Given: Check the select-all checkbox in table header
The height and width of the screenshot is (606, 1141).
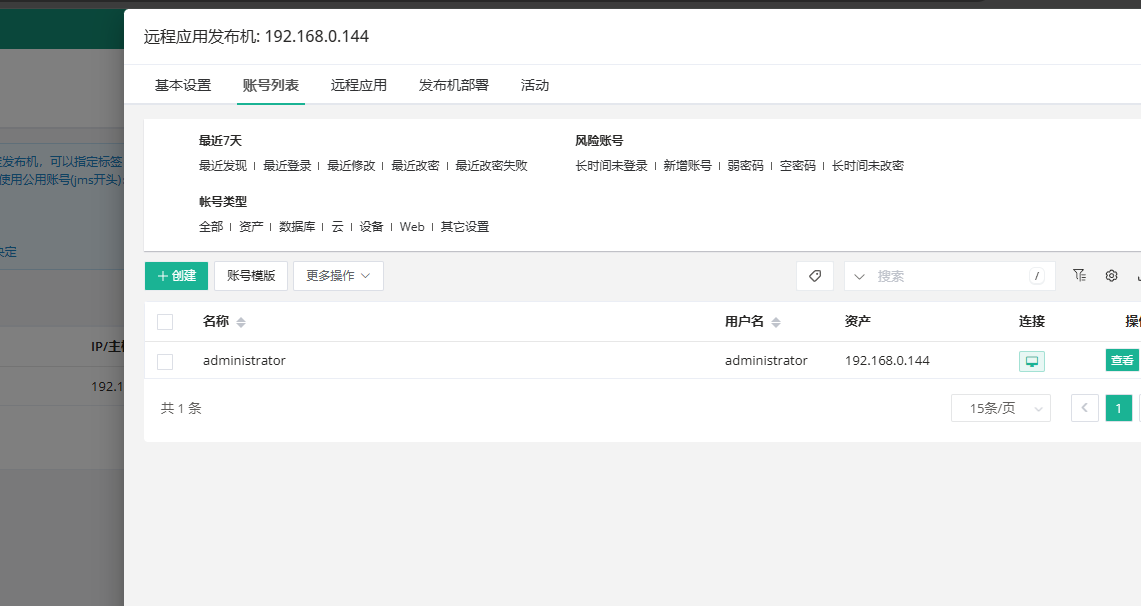Looking at the screenshot, I should pos(165,321).
